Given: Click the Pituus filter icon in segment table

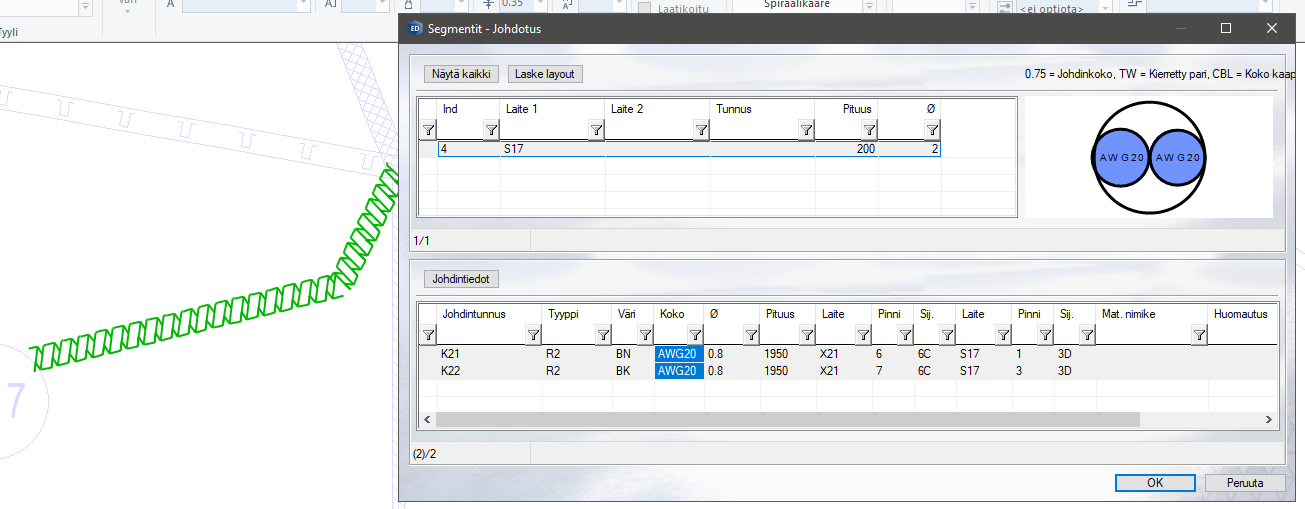Looking at the screenshot, I should point(869,130).
